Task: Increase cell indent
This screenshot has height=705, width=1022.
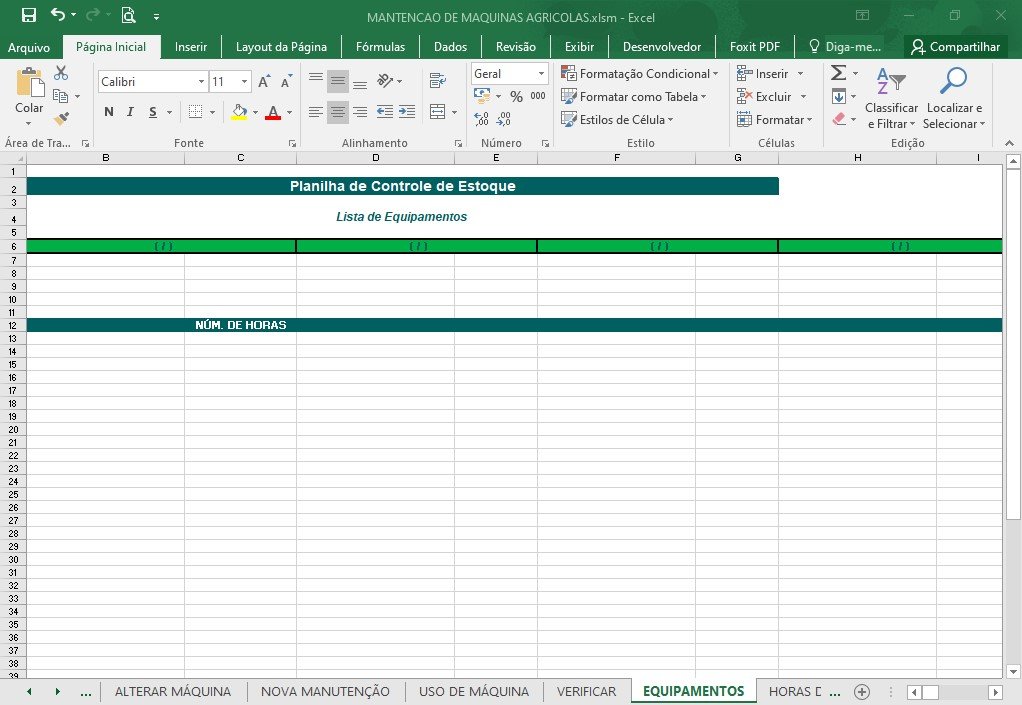Action: coord(407,112)
